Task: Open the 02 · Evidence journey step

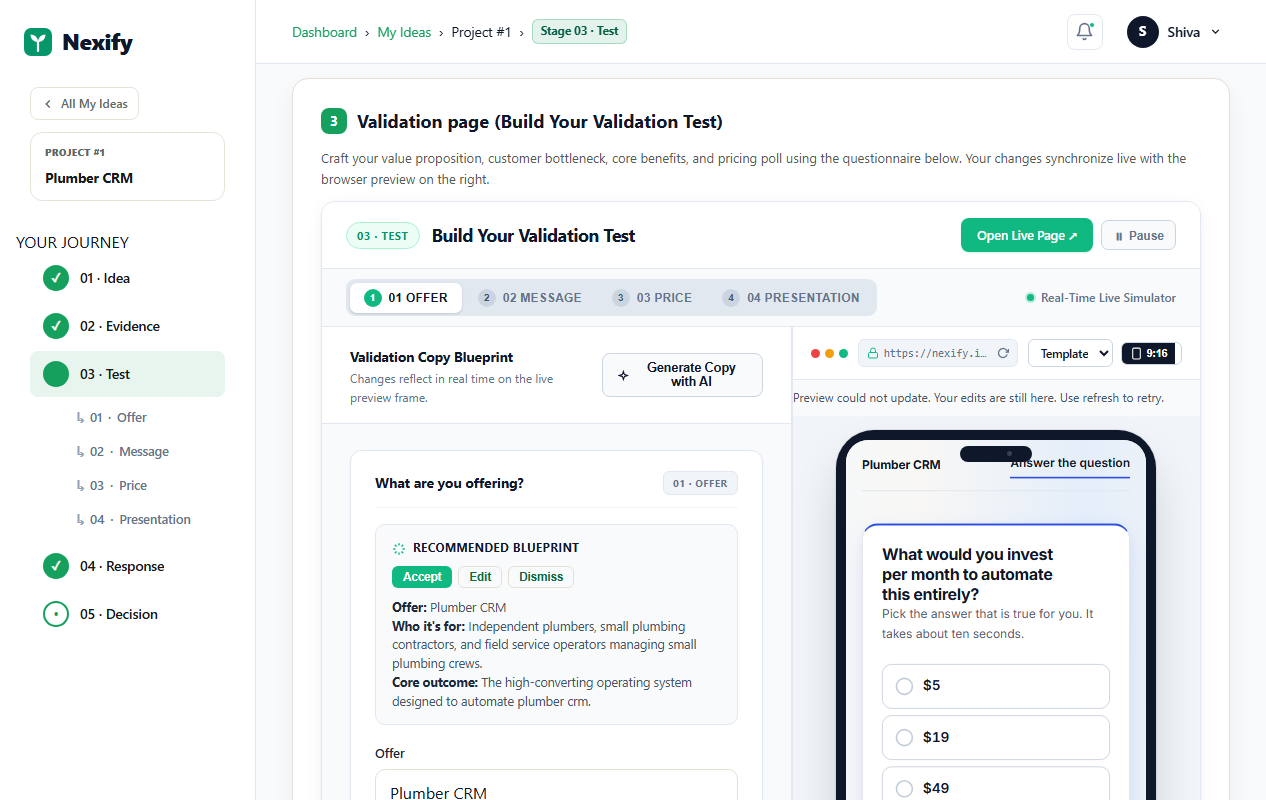Action: click(127, 326)
